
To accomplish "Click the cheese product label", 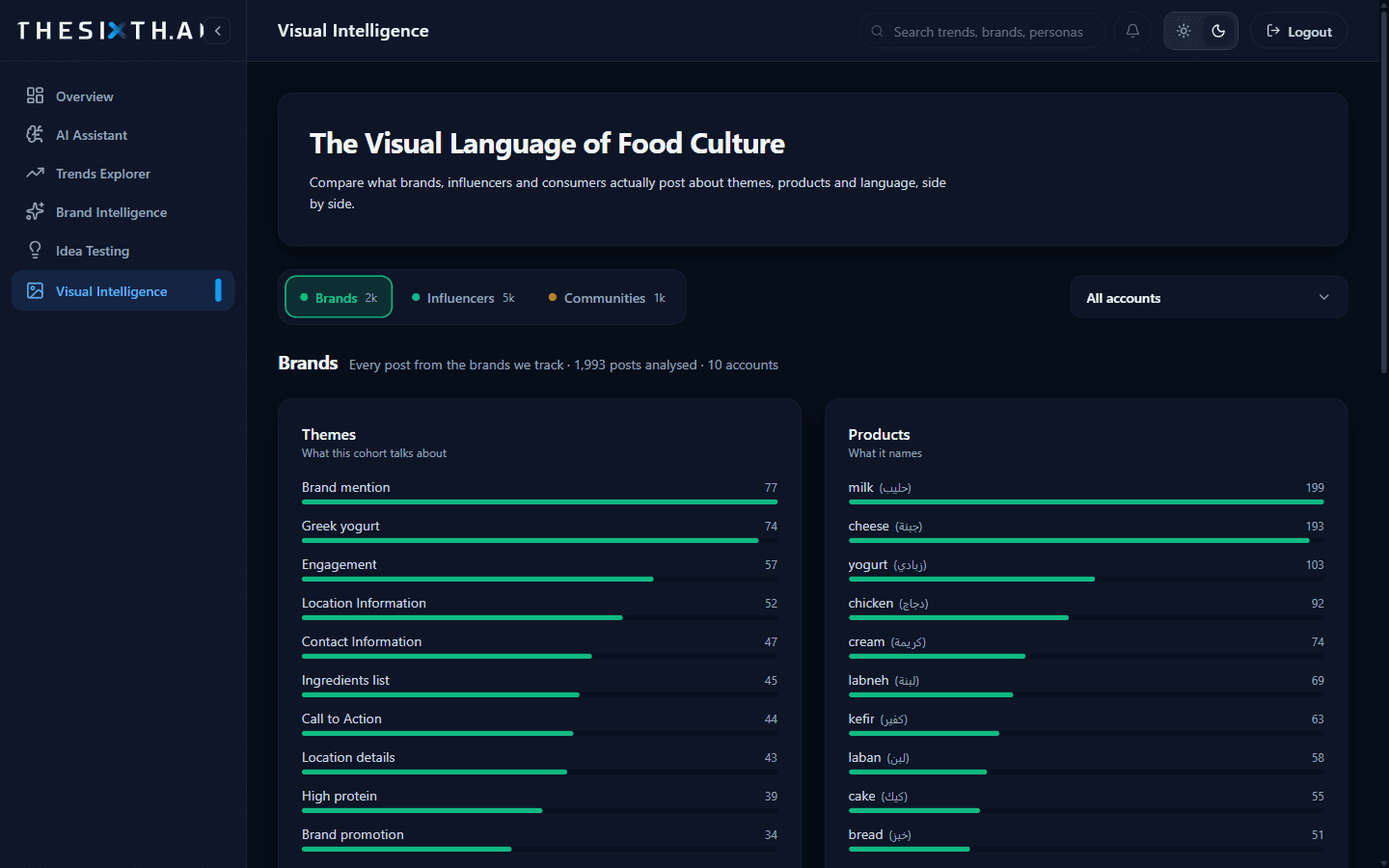I will pyautogui.click(x=869, y=526).
